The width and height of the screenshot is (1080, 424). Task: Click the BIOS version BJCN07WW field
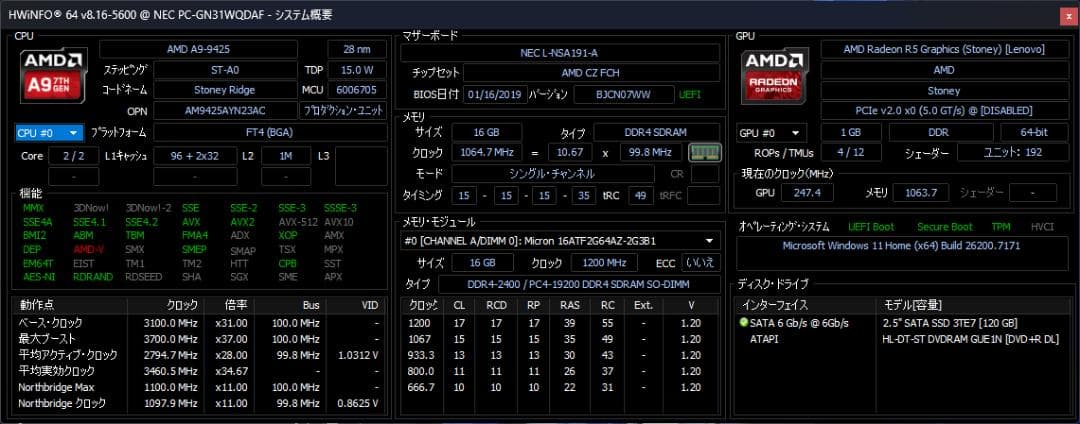624,94
